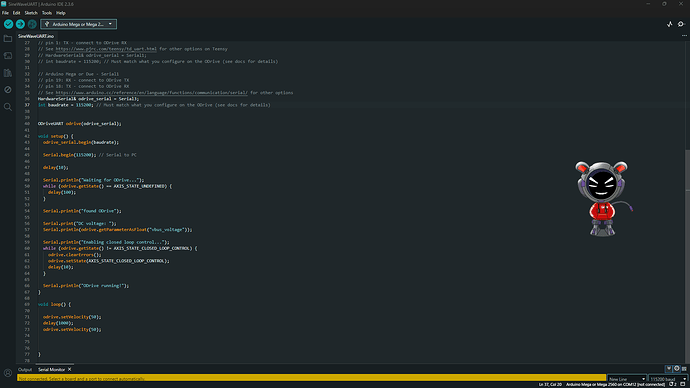690x388 pixels.
Task: Click the Upload arrow button
Action: (x=20, y=24)
